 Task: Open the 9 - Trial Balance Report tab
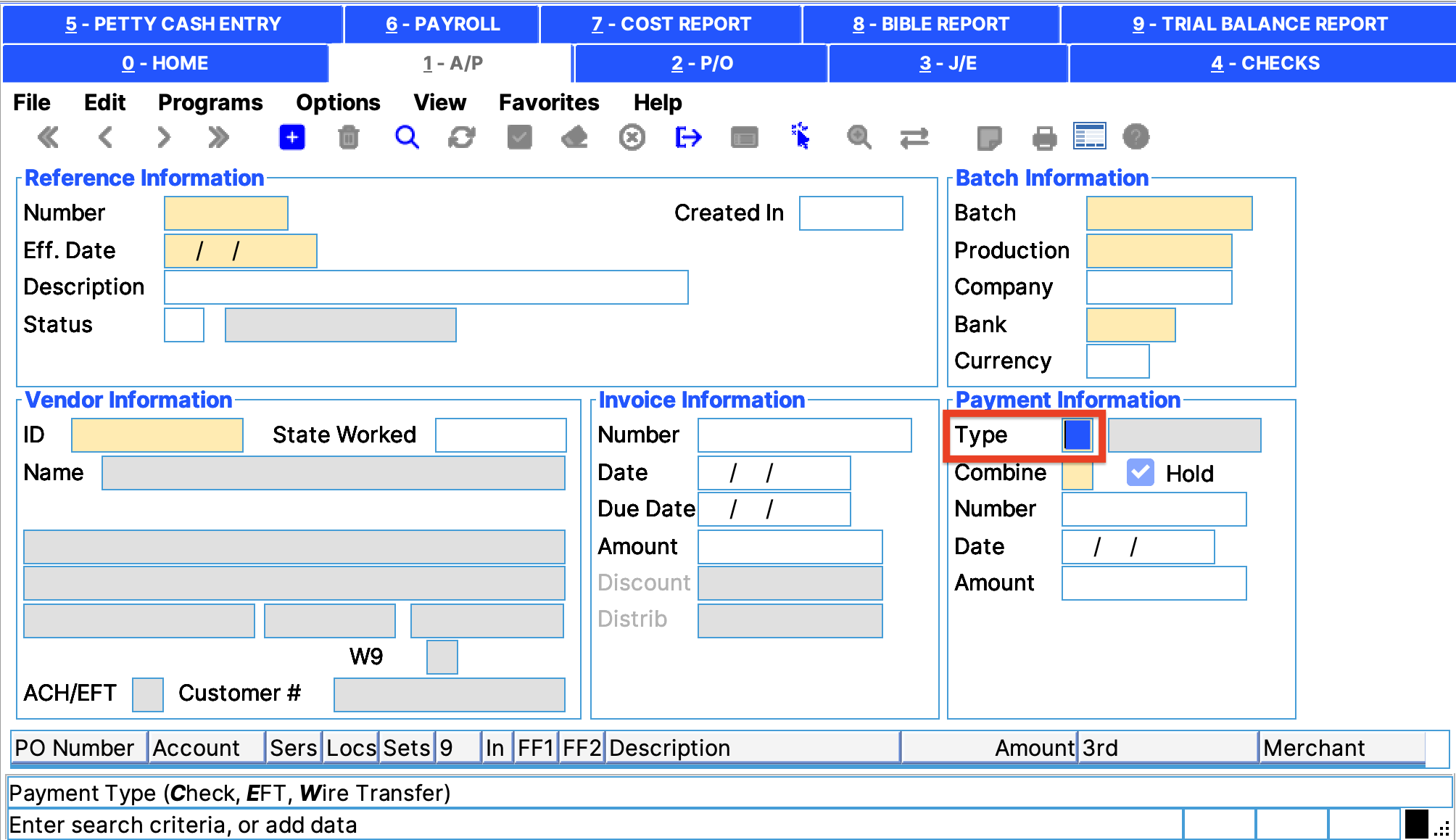tap(1259, 24)
